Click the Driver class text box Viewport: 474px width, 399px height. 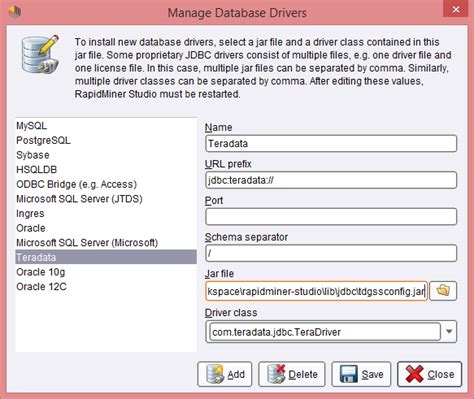(325, 332)
